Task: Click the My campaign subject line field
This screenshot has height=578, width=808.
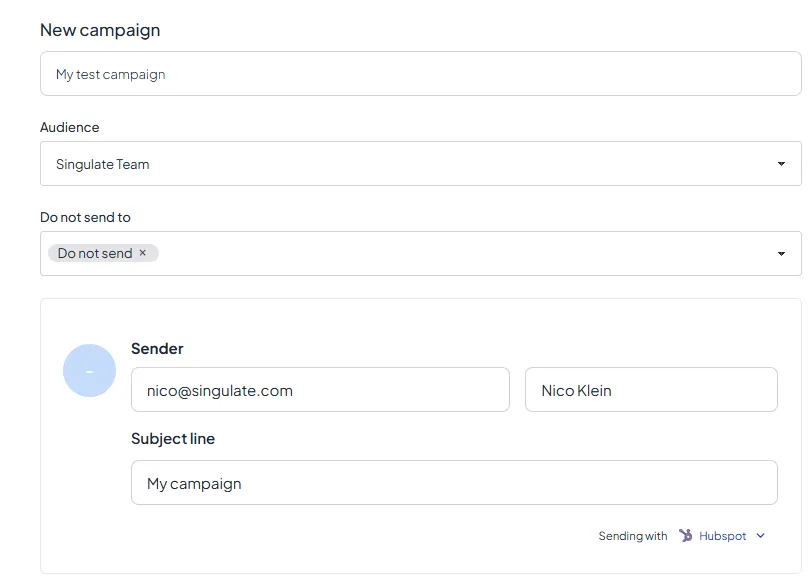Action: tap(454, 482)
